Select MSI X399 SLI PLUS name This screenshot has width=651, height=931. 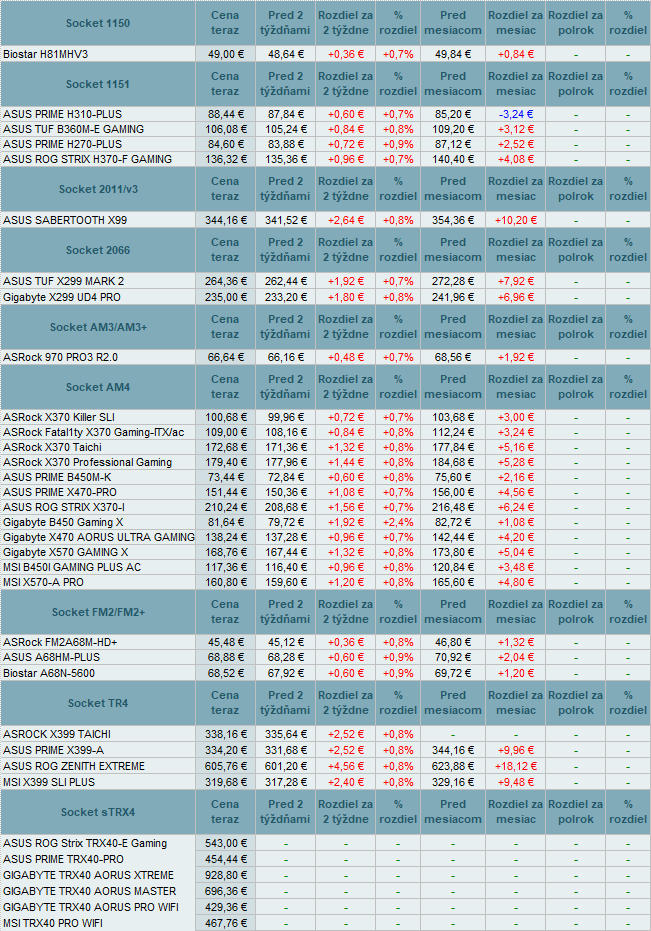click(x=49, y=783)
